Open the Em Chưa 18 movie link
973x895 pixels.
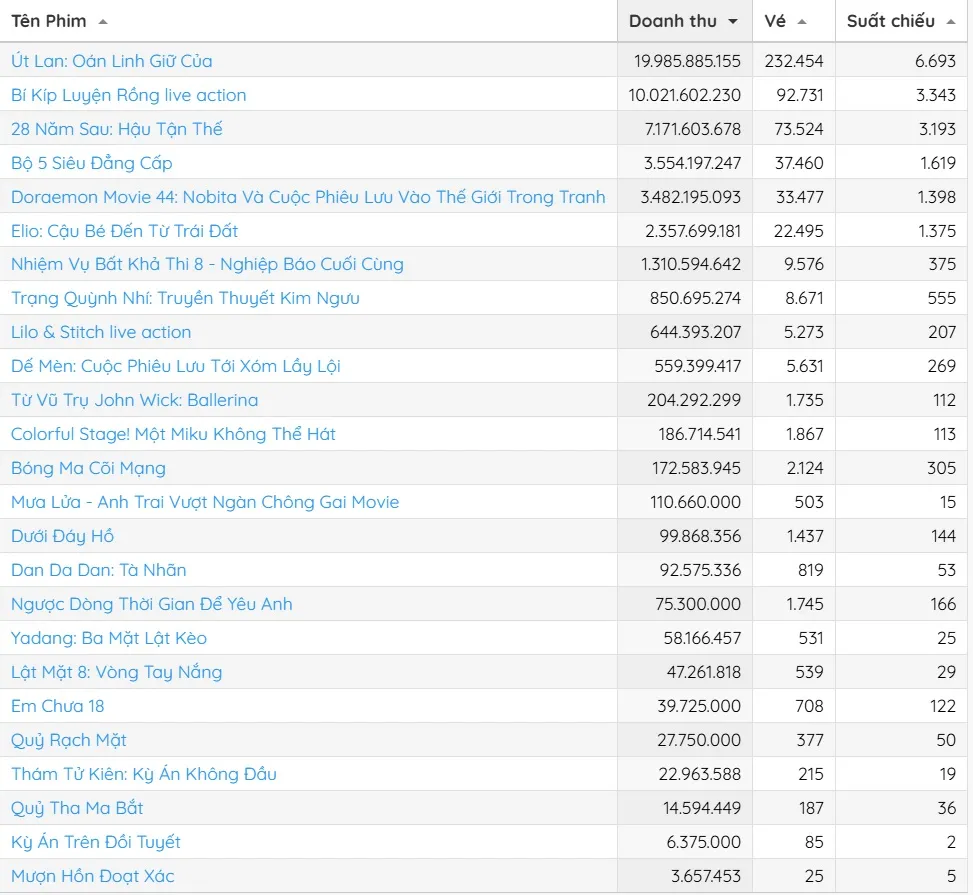(57, 706)
